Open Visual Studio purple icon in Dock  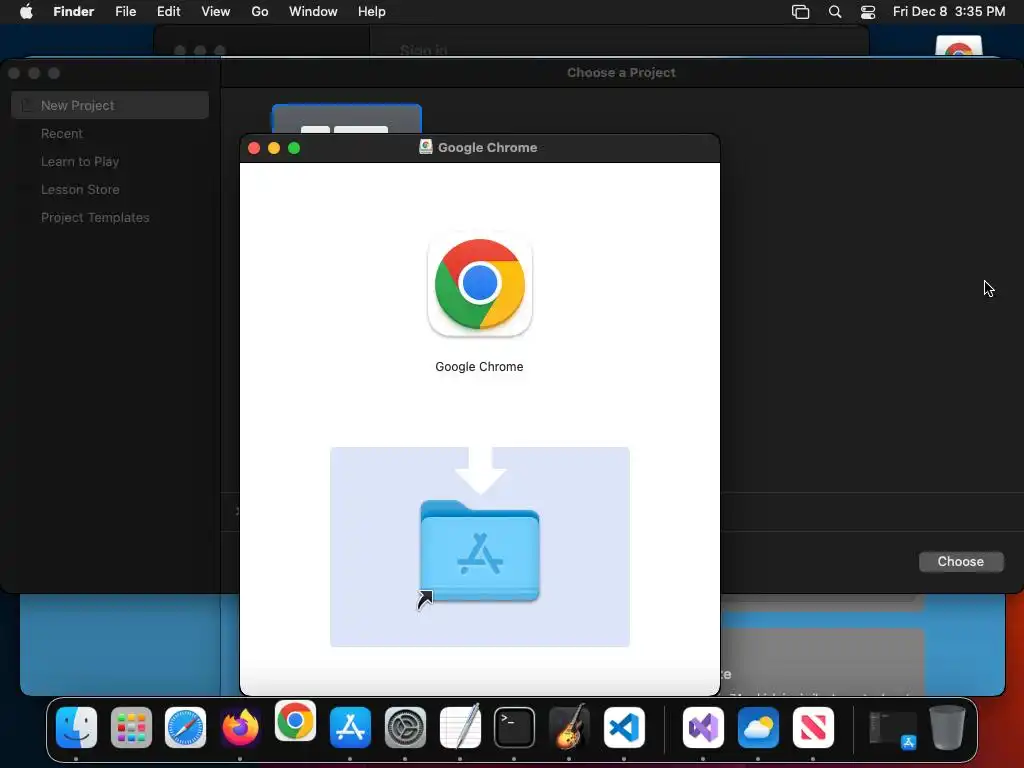click(703, 727)
